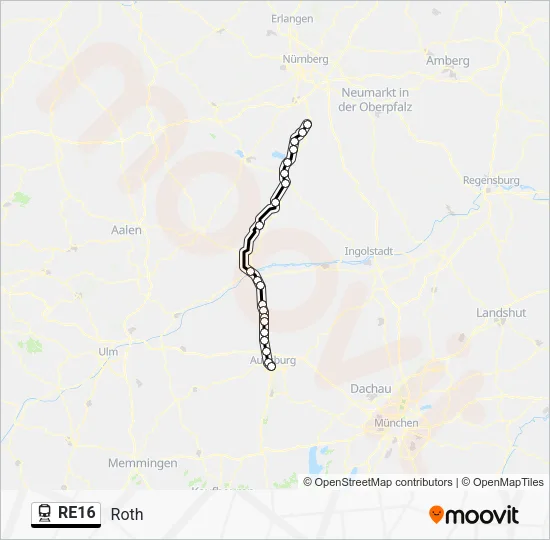Click the RE16 line number label
Viewport: 550px width, 540px height.
coord(76,512)
